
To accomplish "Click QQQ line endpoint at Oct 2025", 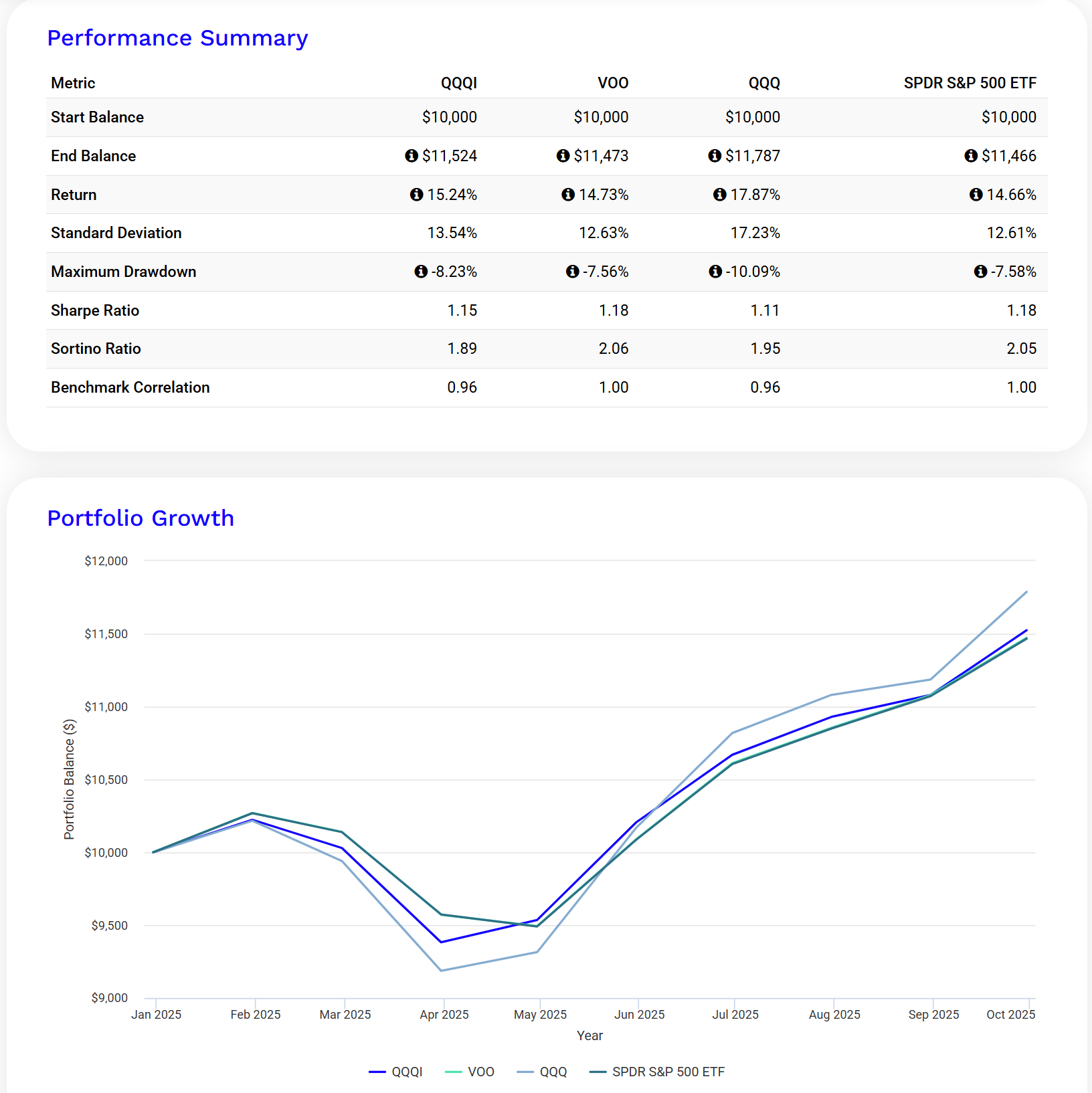I will [1026, 592].
